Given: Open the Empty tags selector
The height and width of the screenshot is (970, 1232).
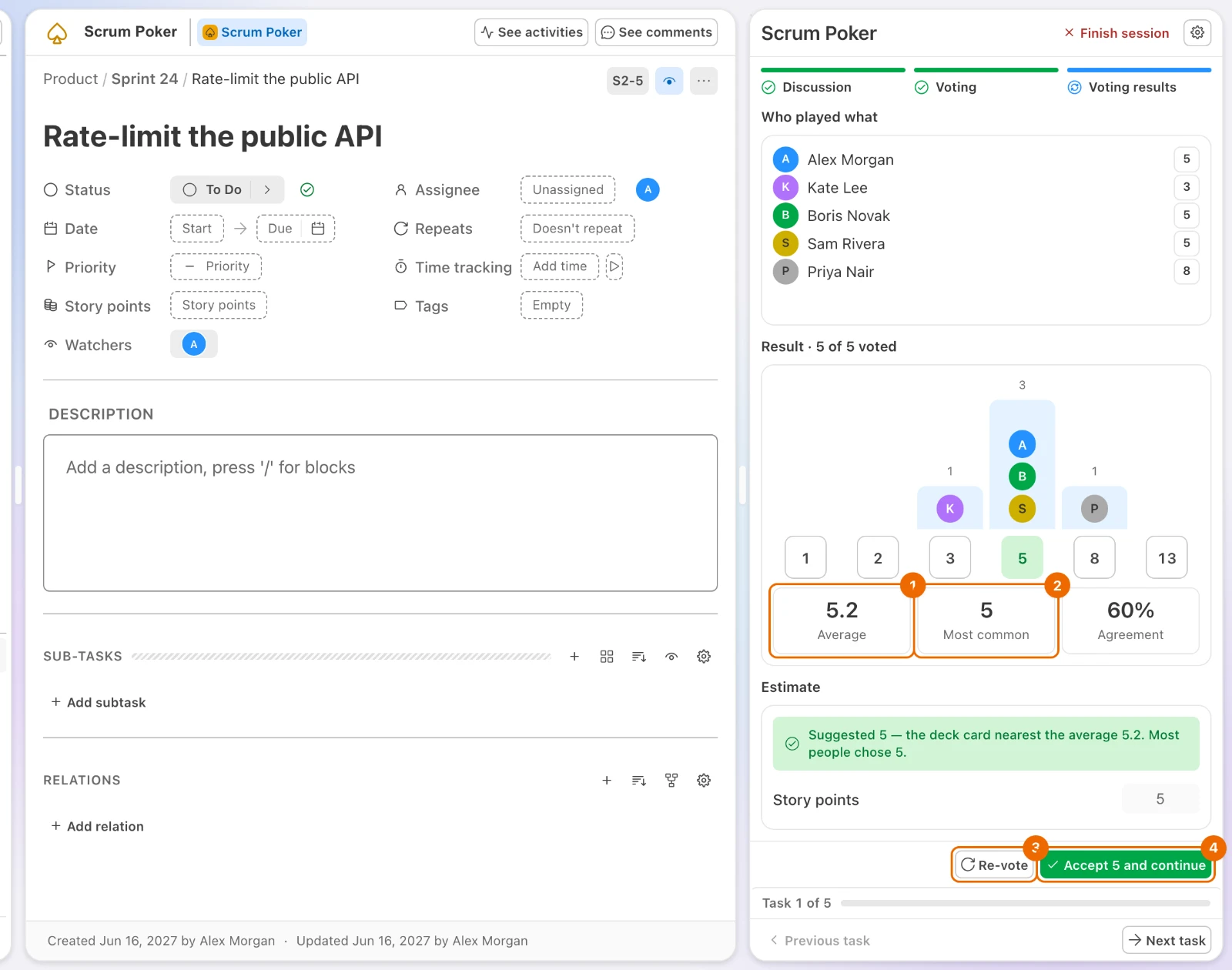Looking at the screenshot, I should [x=551, y=305].
